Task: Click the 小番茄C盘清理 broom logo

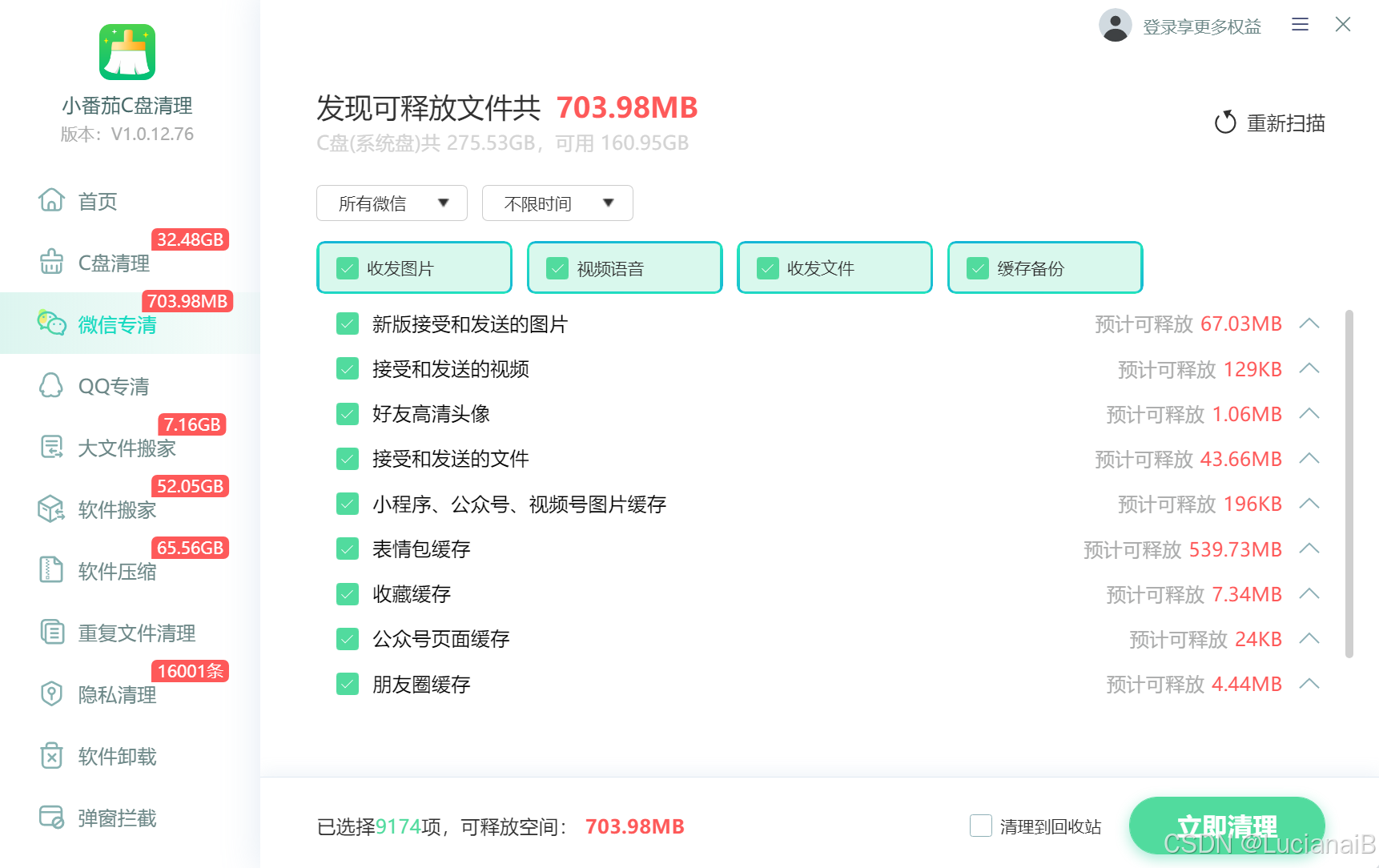Action: coord(127,52)
